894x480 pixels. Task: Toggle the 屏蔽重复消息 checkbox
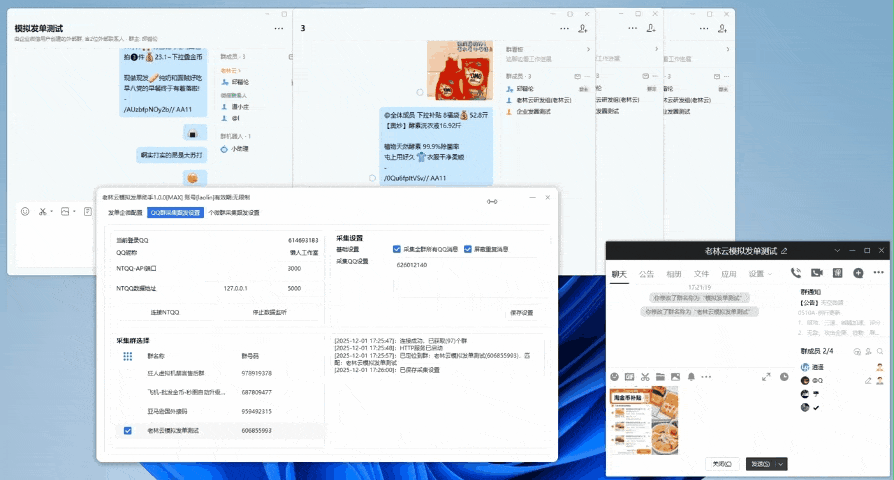(x=468, y=249)
